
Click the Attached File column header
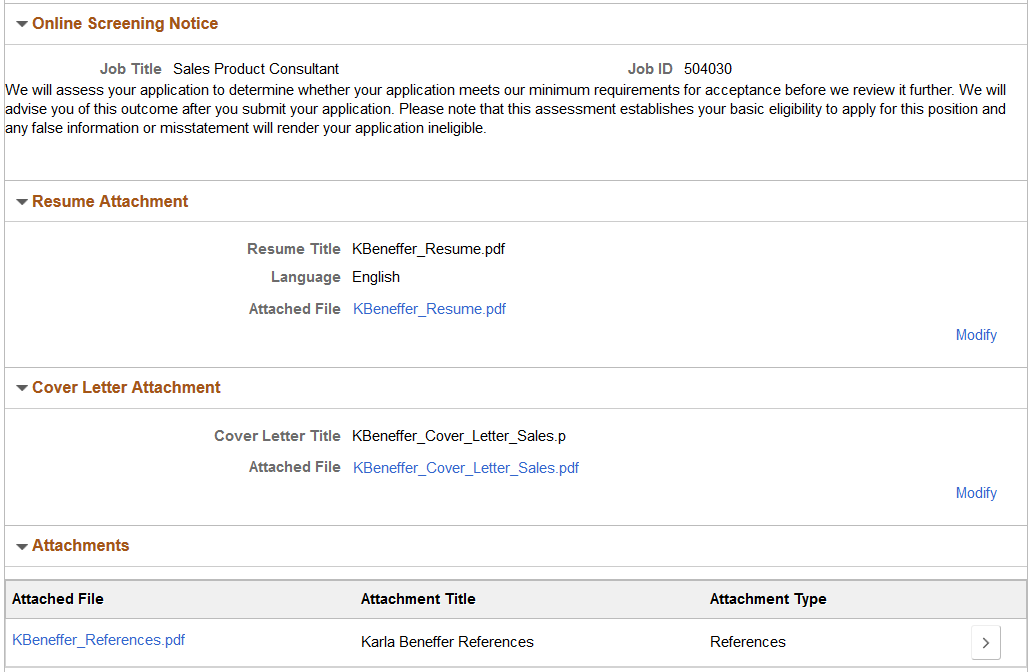click(58, 599)
